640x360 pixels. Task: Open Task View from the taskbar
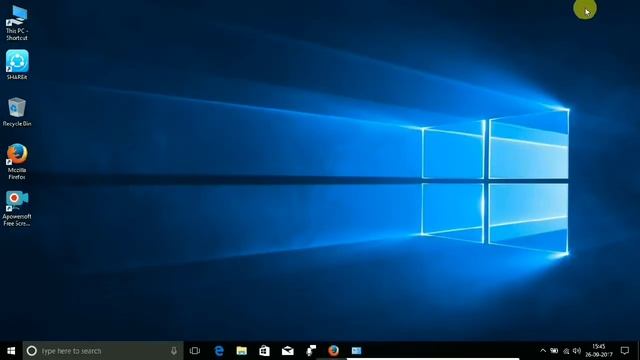[x=195, y=351]
